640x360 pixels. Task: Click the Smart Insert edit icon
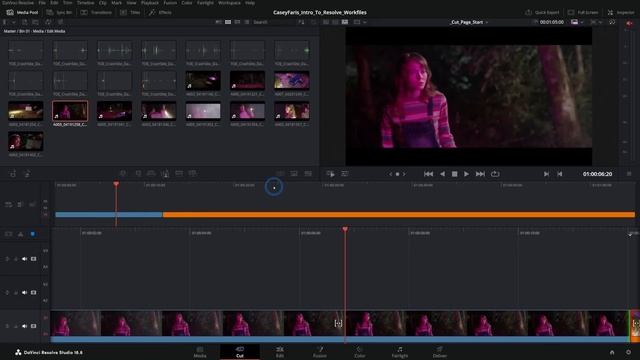(123, 174)
